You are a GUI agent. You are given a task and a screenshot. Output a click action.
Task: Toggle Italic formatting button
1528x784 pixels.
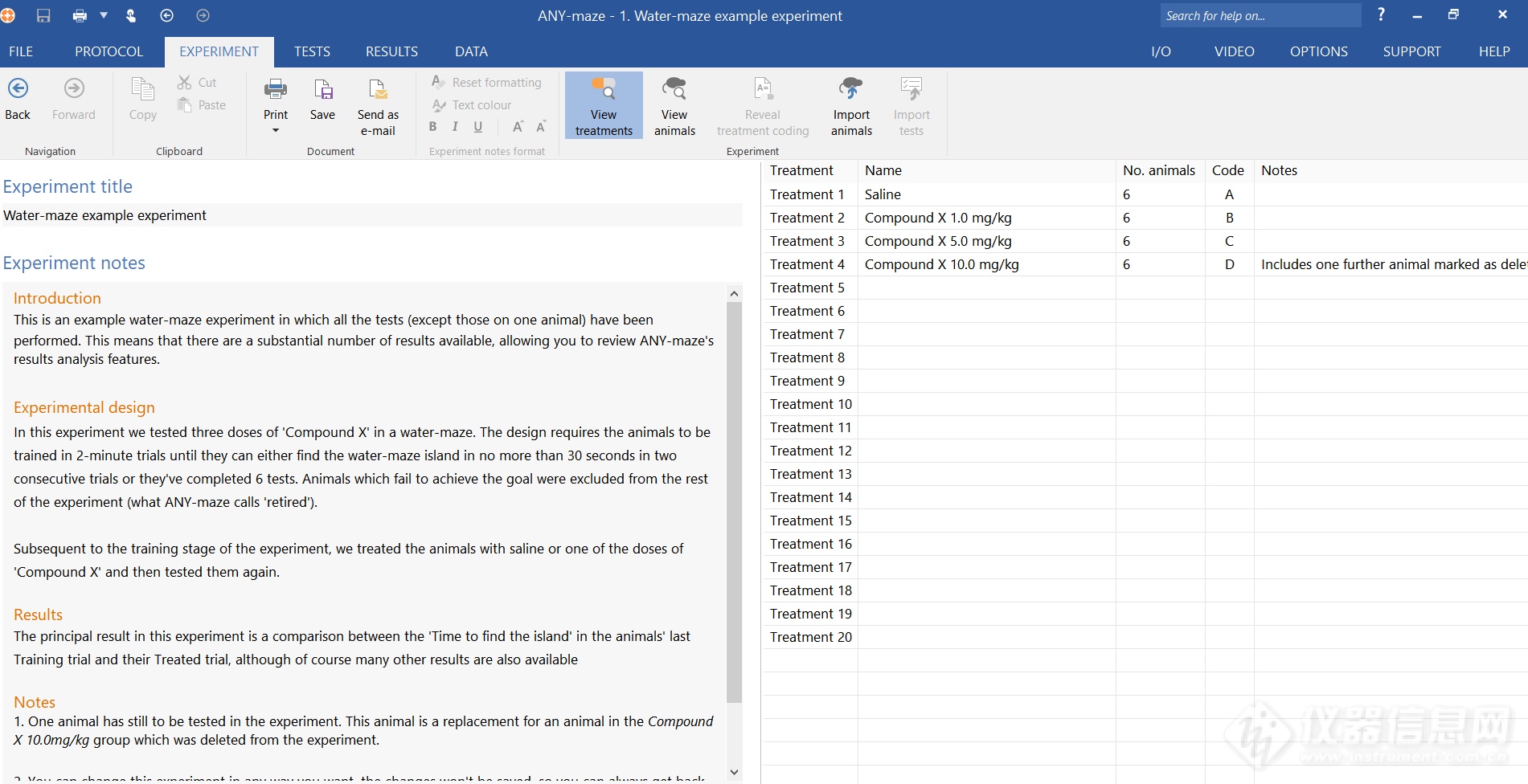455,126
